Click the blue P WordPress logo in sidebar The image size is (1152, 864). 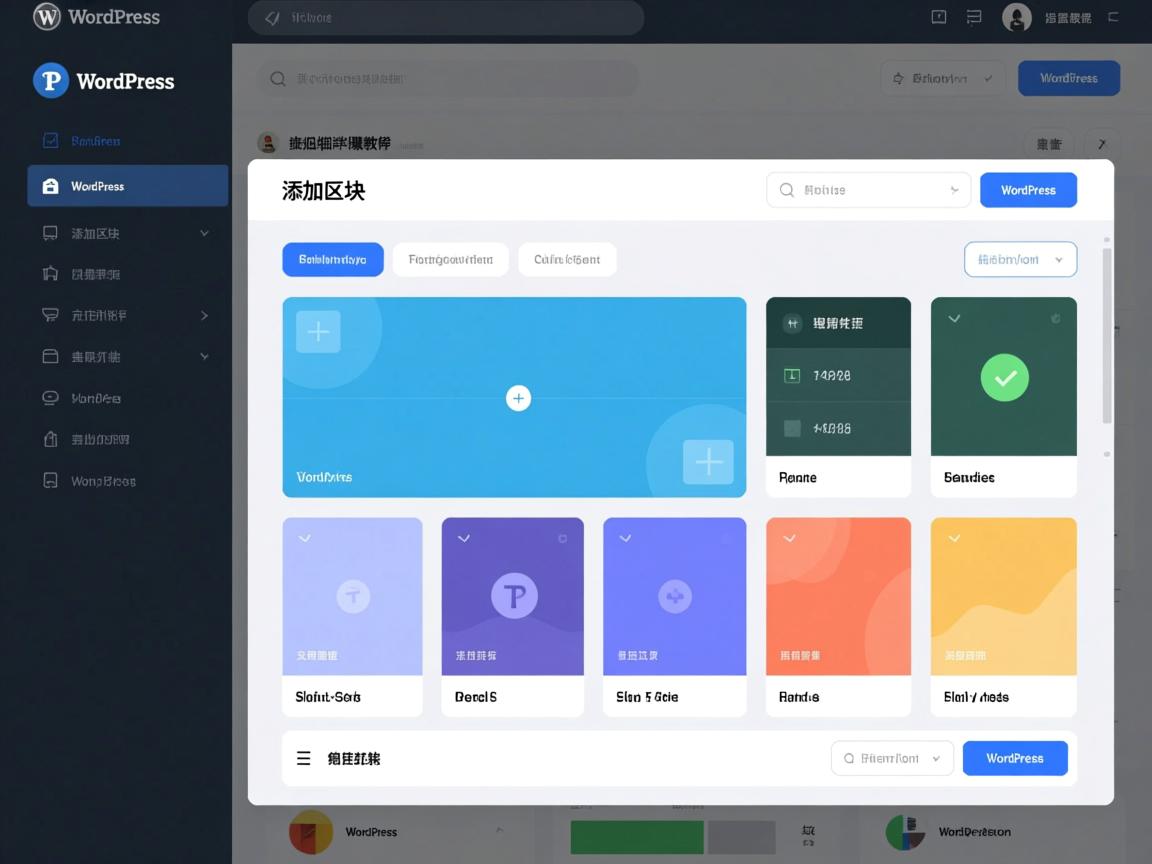click(51, 81)
